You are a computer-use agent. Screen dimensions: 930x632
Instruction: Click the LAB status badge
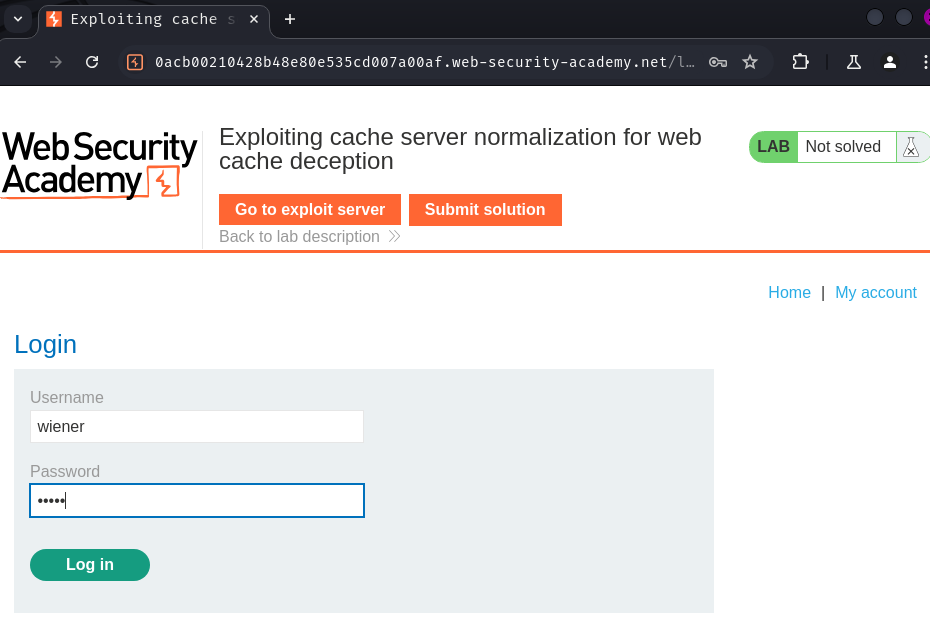(x=773, y=146)
